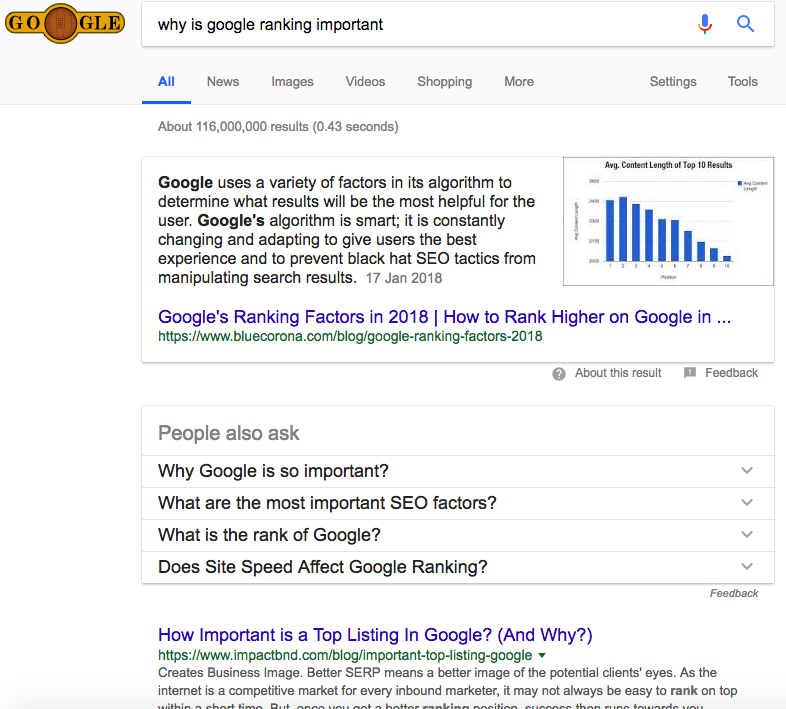Open the Videos tab

(x=365, y=82)
